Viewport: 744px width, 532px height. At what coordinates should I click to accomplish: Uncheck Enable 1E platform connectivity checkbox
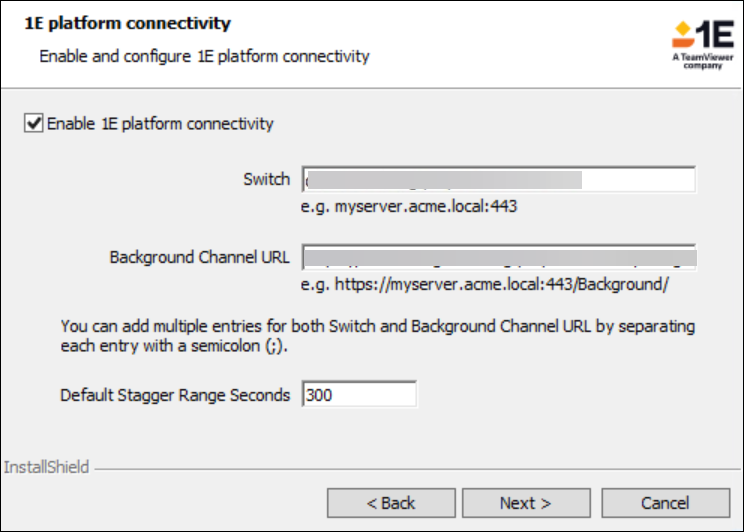[35, 124]
